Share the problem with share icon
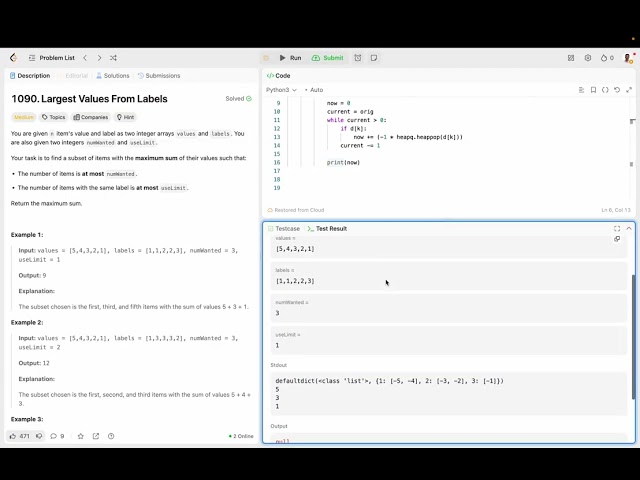Viewport: 640px width, 480px height. coord(96,436)
